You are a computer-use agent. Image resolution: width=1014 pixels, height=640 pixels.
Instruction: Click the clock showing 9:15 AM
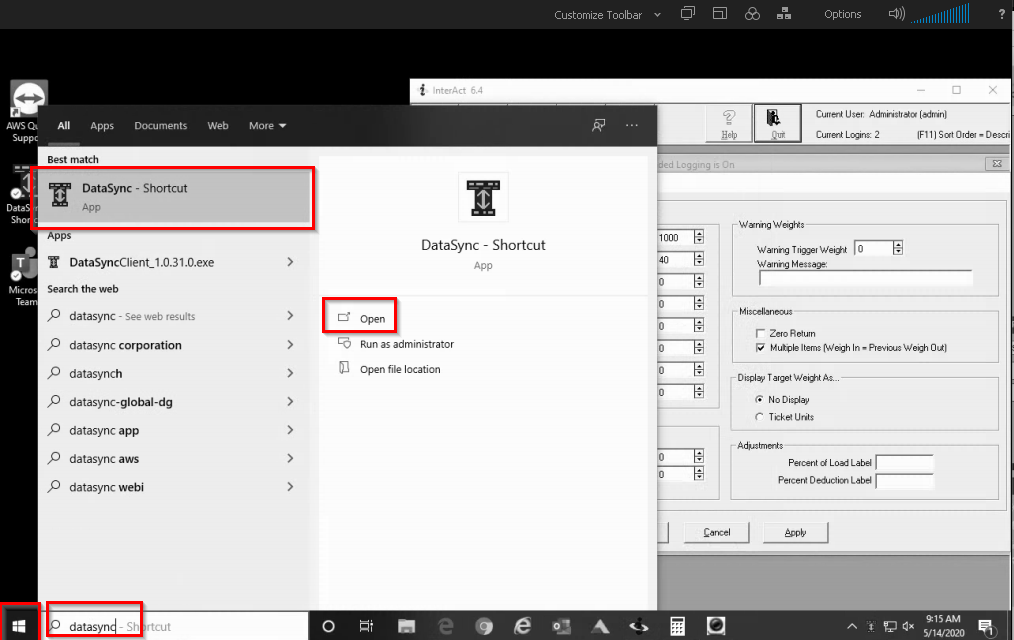coord(943,619)
